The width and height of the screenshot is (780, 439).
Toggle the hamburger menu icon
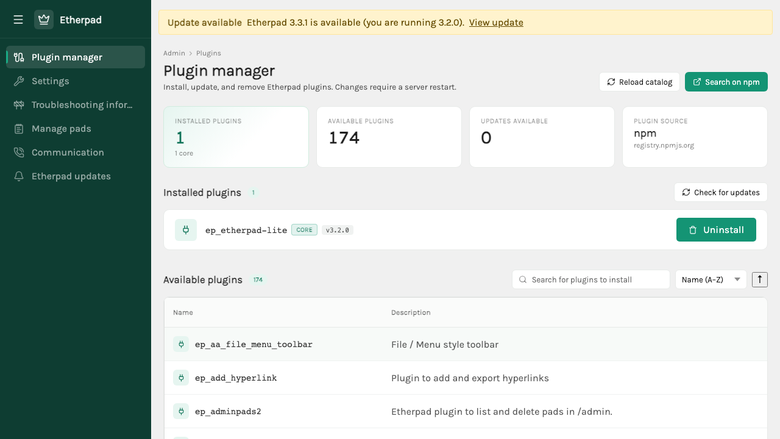(x=18, y=20)
